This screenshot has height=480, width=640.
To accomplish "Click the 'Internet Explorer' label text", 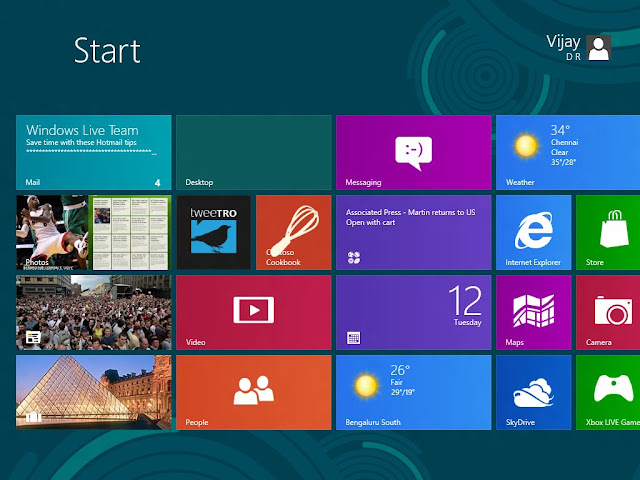I will [533, 262].
